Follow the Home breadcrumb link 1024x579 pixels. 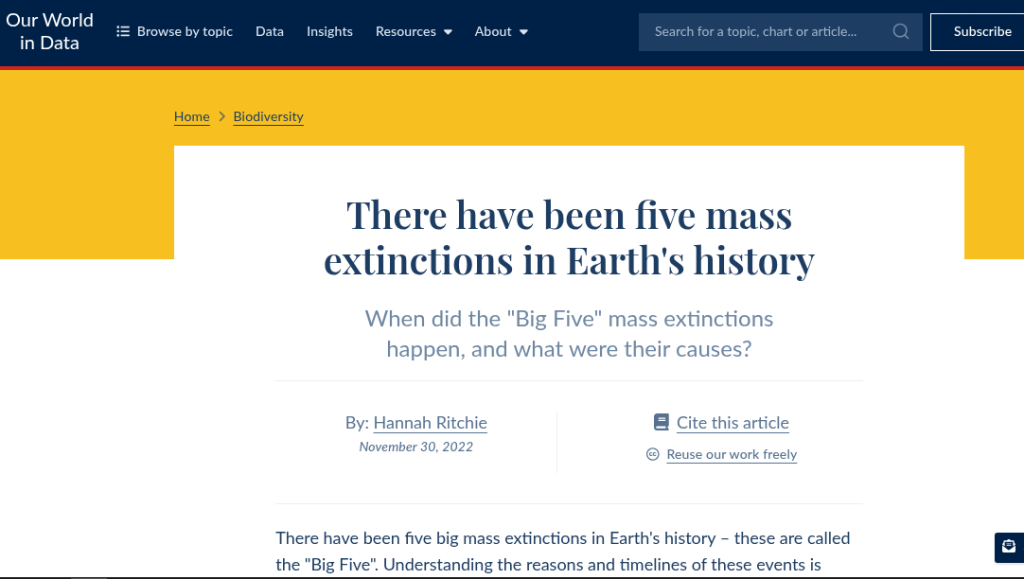pos(191,117)
